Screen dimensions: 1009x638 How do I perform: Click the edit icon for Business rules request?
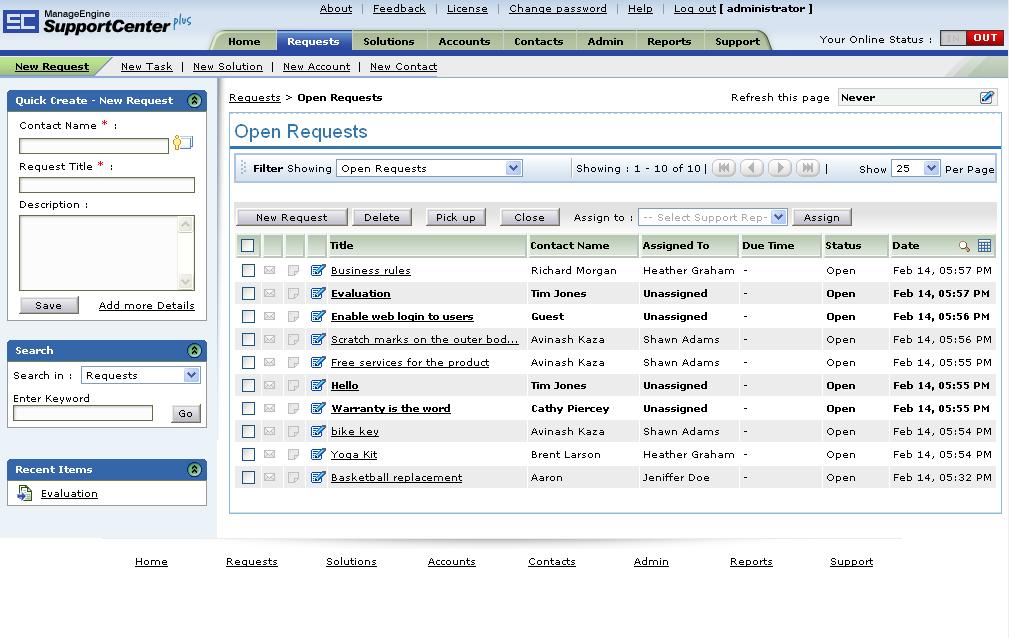point(318,270)
